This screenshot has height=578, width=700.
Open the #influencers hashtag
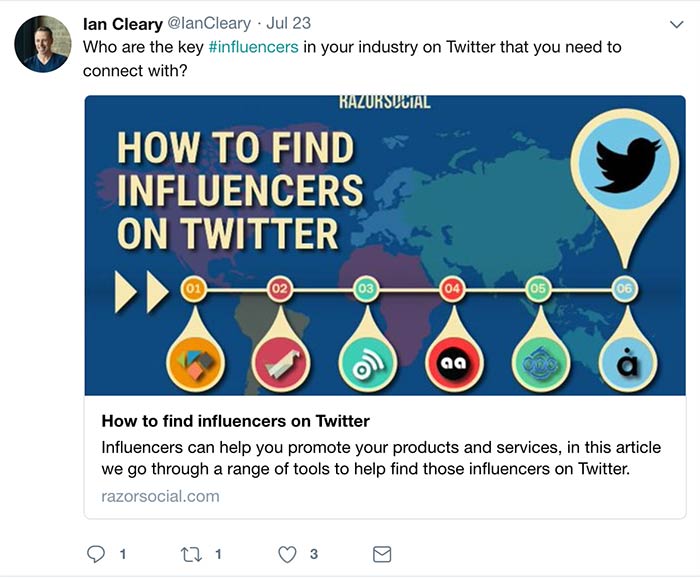click(252, 46)
